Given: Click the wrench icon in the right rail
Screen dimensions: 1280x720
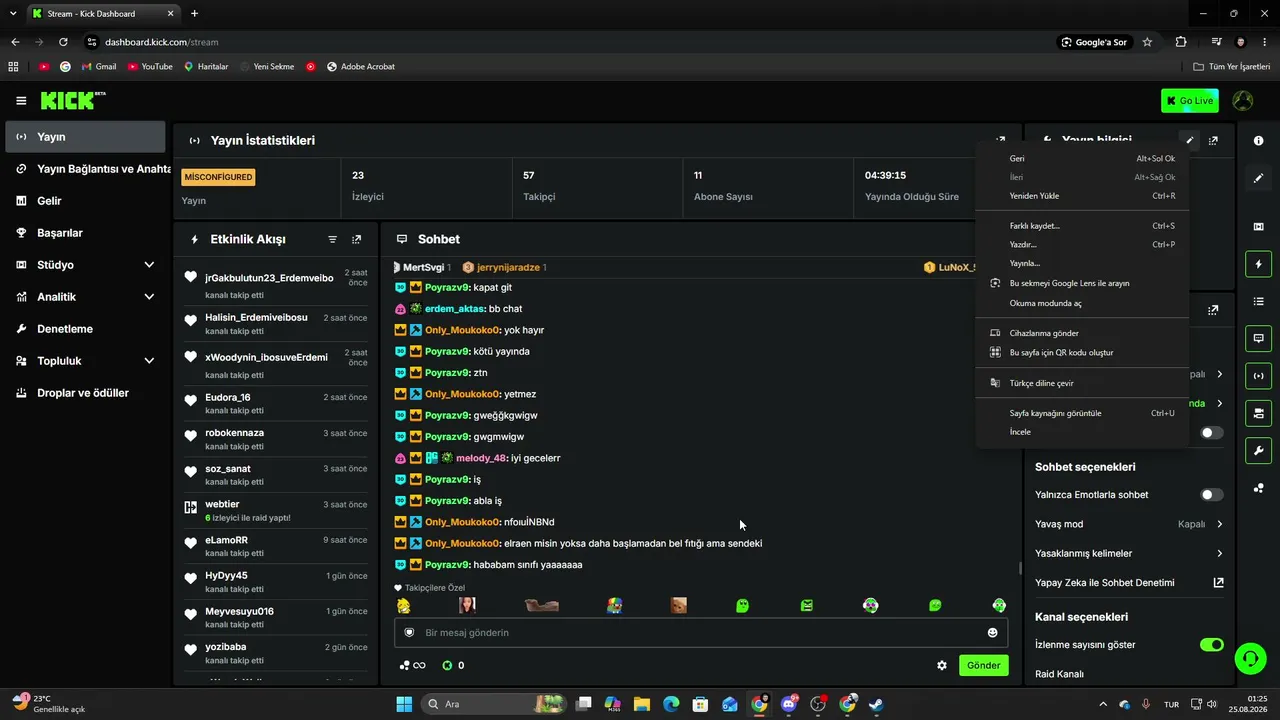Looking at the screenshot, I should [1258, 450].
